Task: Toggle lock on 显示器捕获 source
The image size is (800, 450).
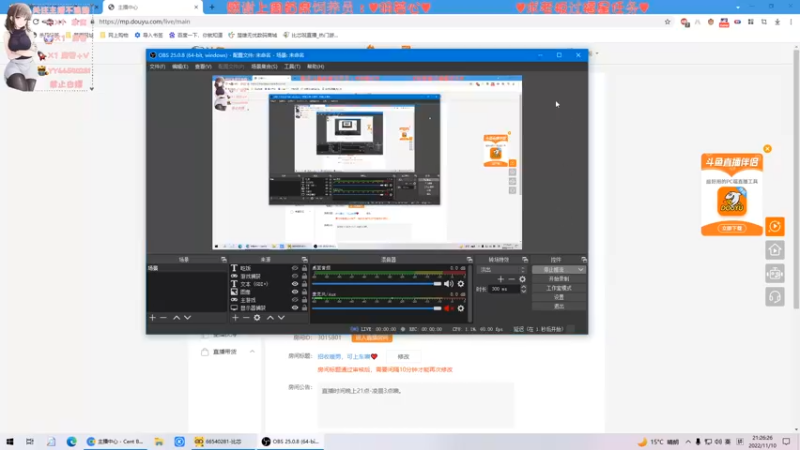Action: [x=304, y=308]
